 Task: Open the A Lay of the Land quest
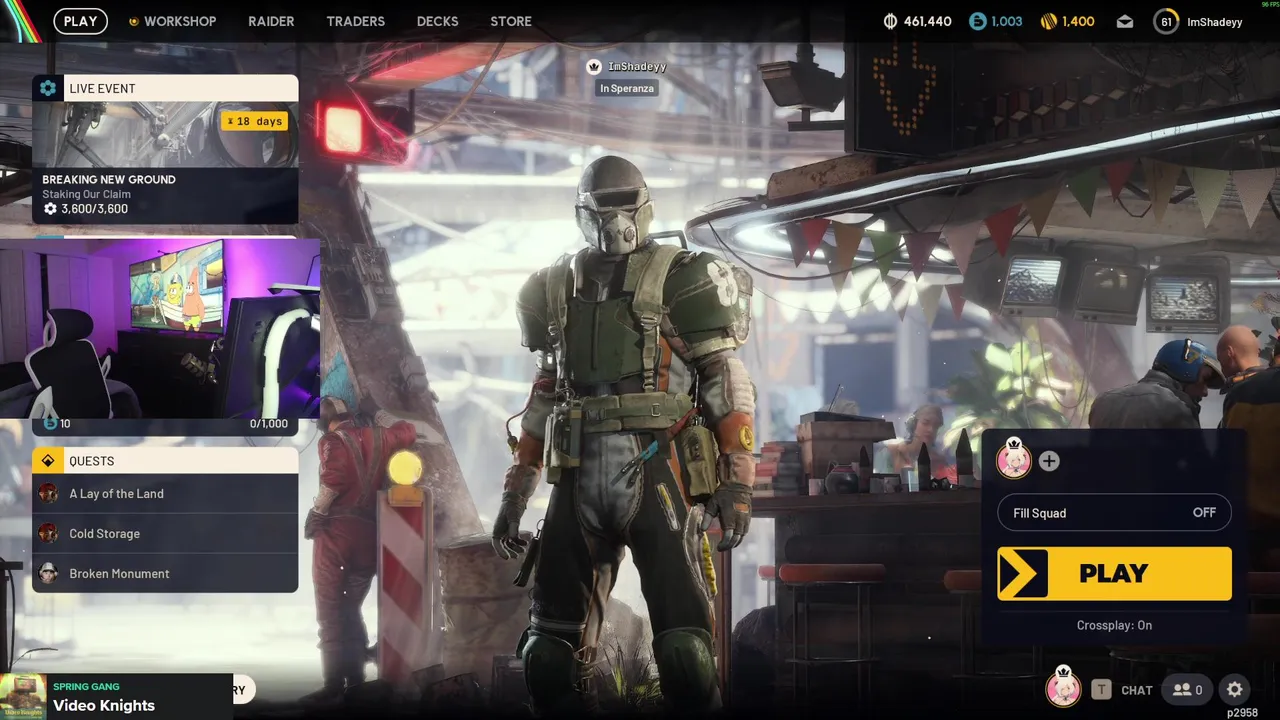[x=165, y=493]
